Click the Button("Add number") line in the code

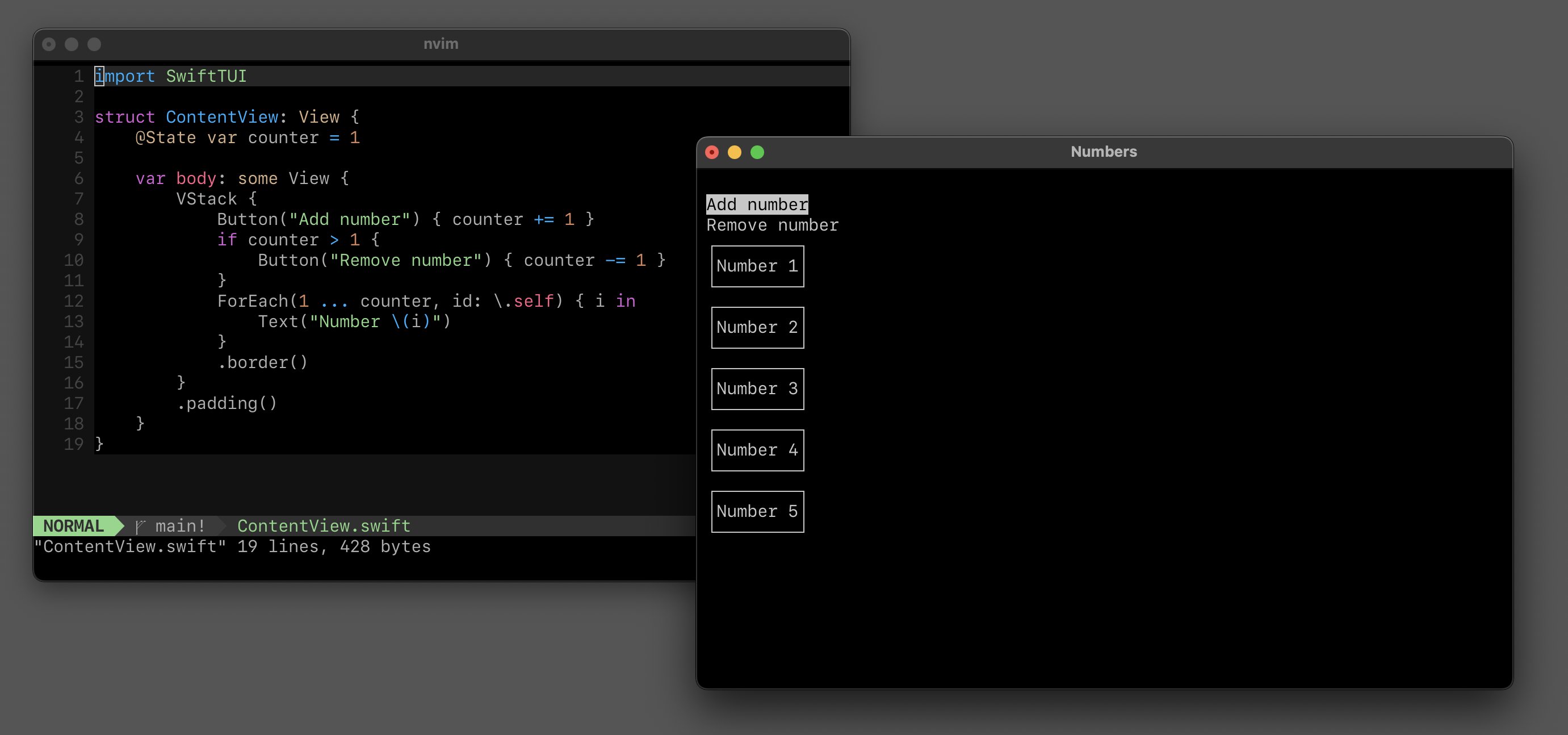click(x=405, y=219)
